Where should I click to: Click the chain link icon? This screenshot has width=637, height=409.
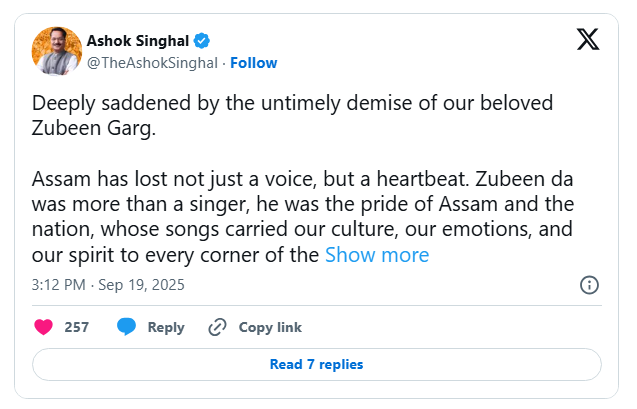[217, 327]
